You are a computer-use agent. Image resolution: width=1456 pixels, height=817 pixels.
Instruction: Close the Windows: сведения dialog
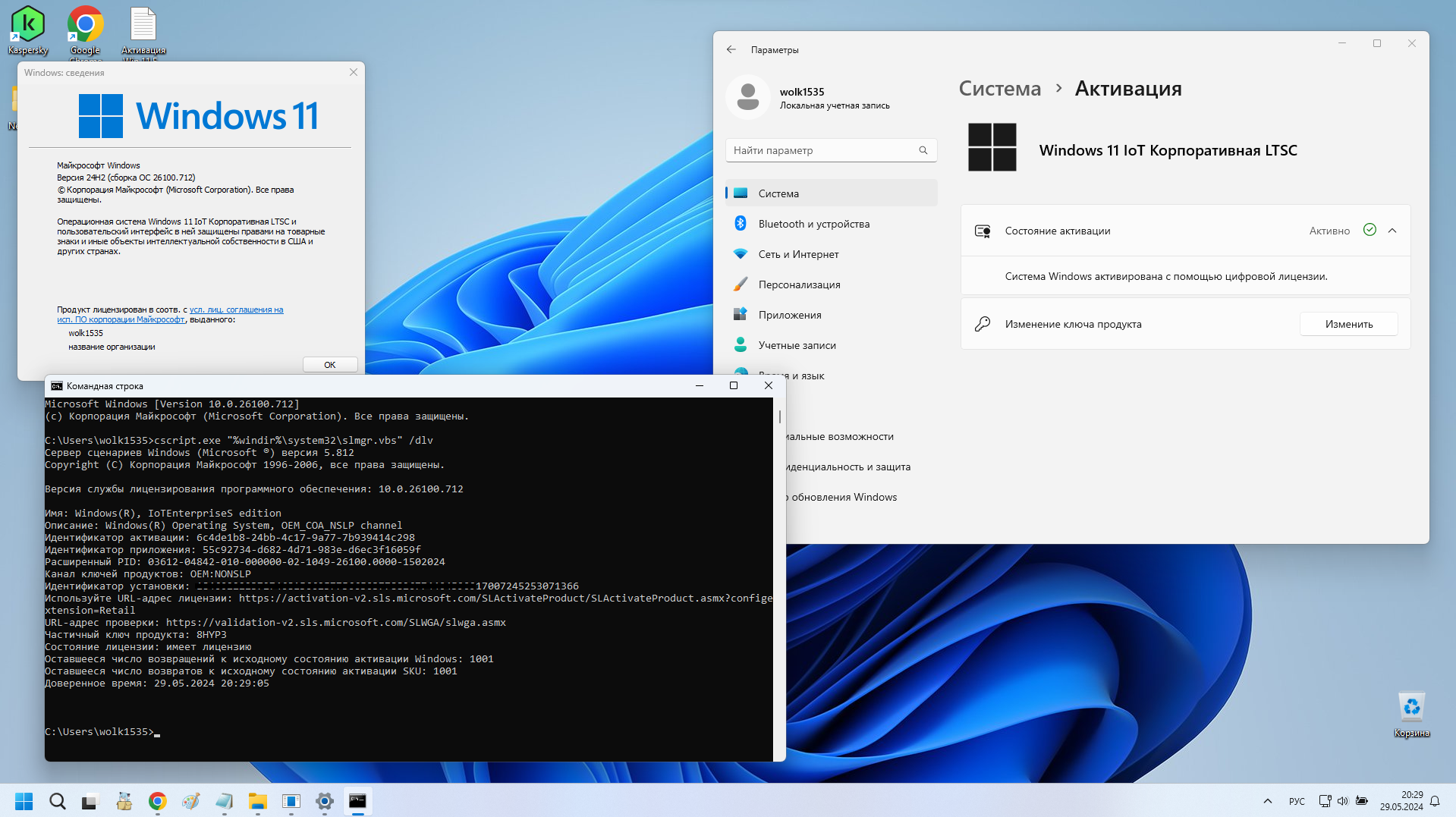click(354, 72)
